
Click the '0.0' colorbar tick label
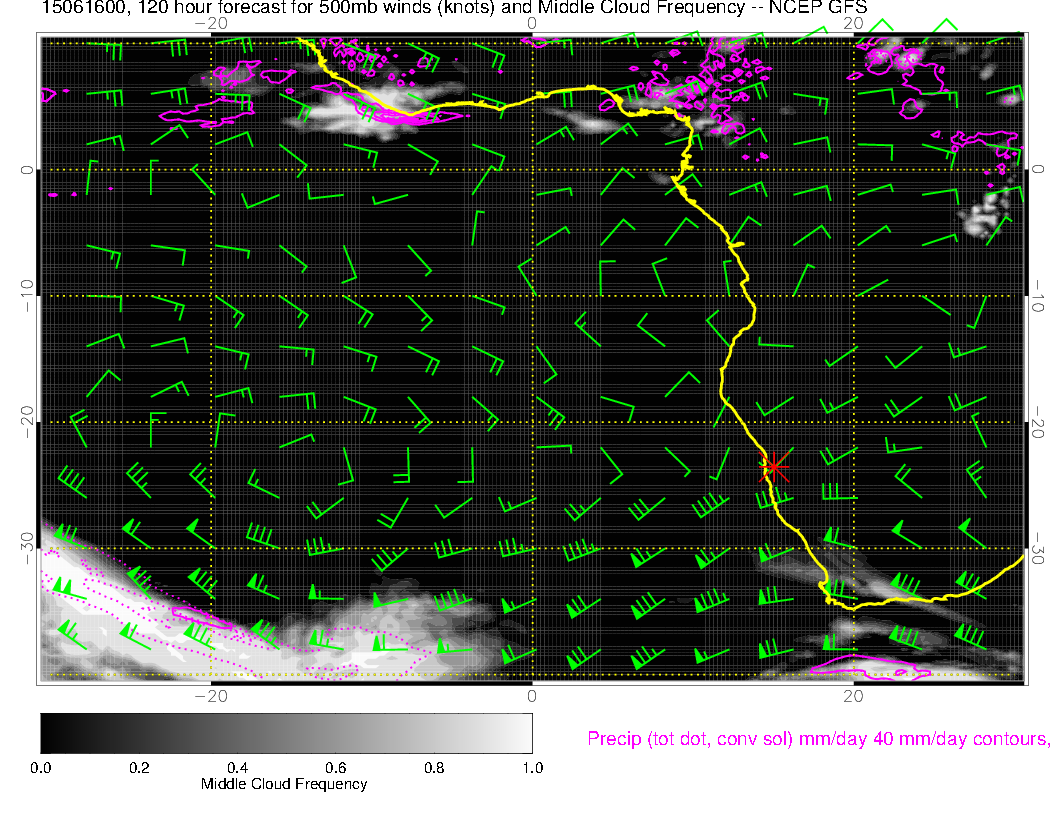pyautogui.click(x=40, y=768)
